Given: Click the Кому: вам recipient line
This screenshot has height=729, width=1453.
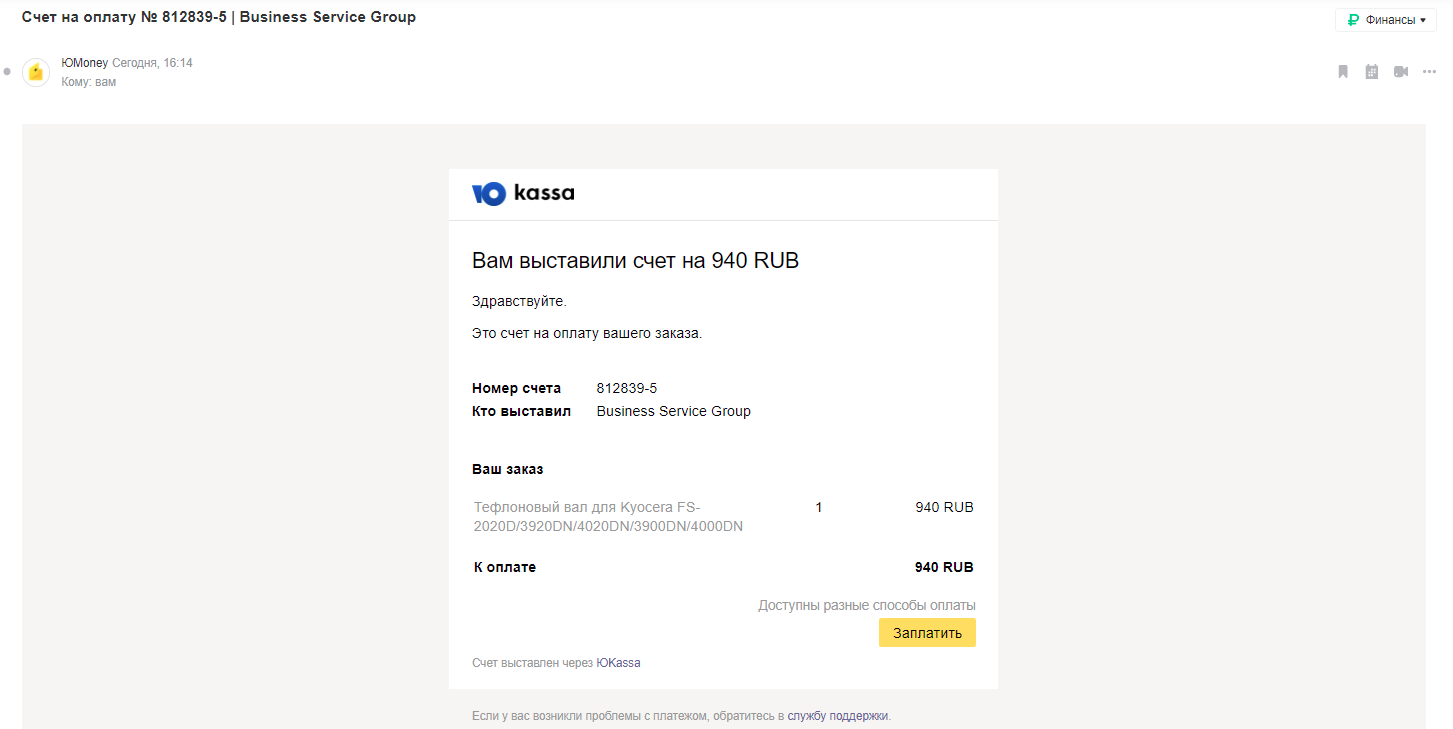Looking at the screenshot, I should pyautogui.click(x=89, y=82).
